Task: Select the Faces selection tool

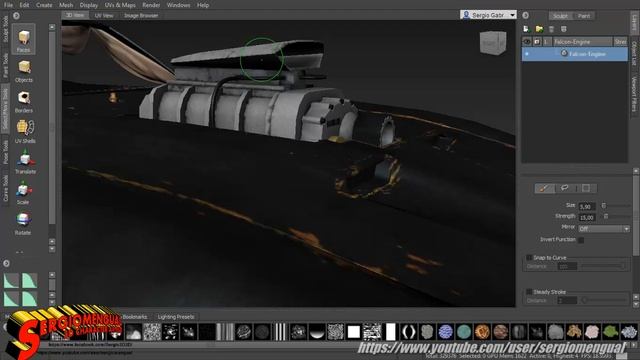Action: tap(23, 39)
